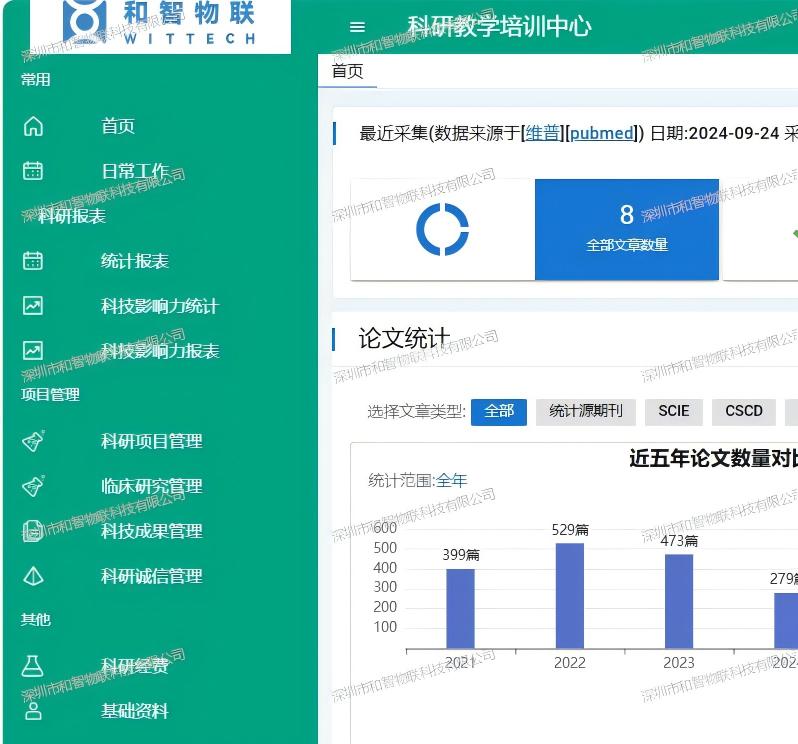Open the 维普 data source link

543,133
